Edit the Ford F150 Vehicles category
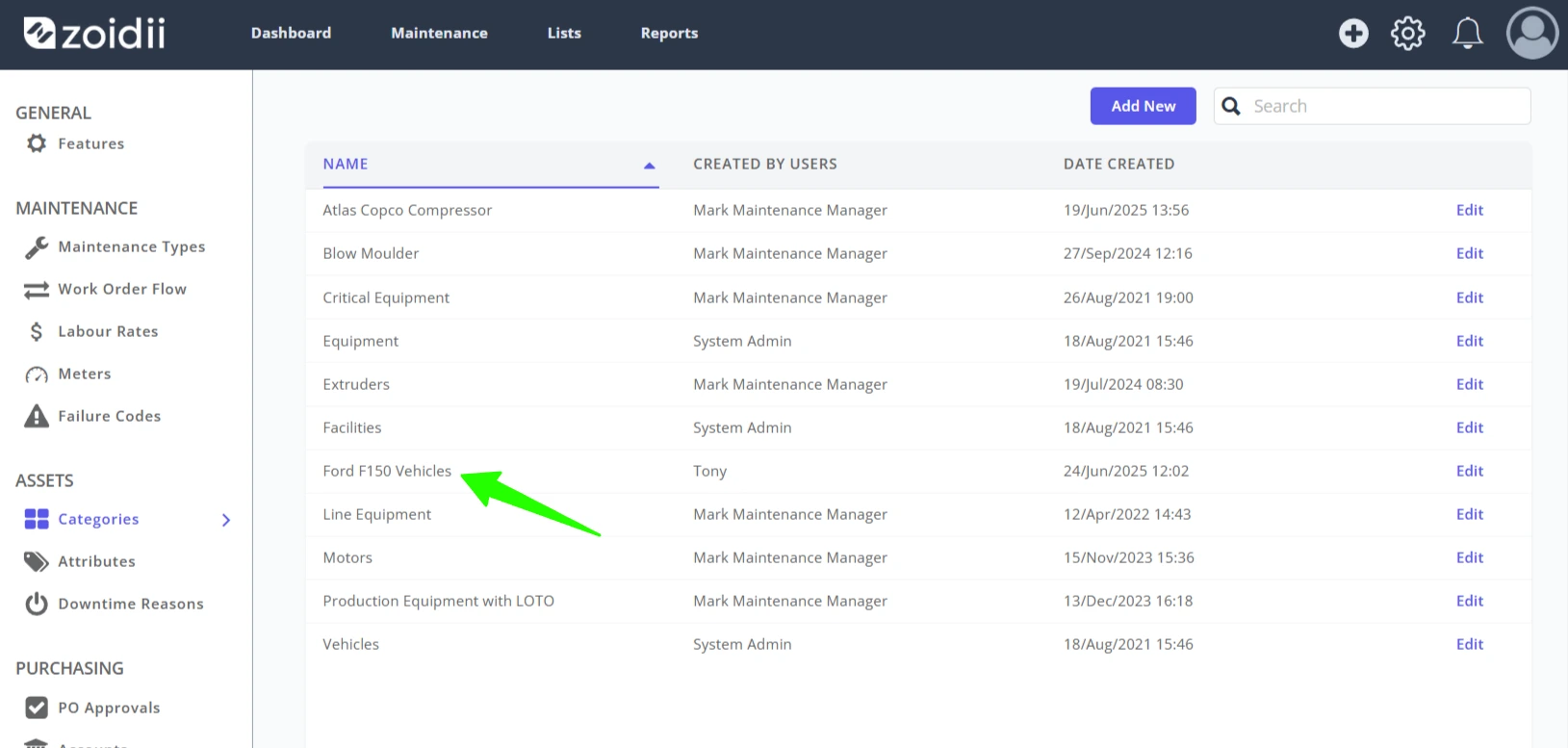Screen dimensions: 1568x748 [1470, 471]
